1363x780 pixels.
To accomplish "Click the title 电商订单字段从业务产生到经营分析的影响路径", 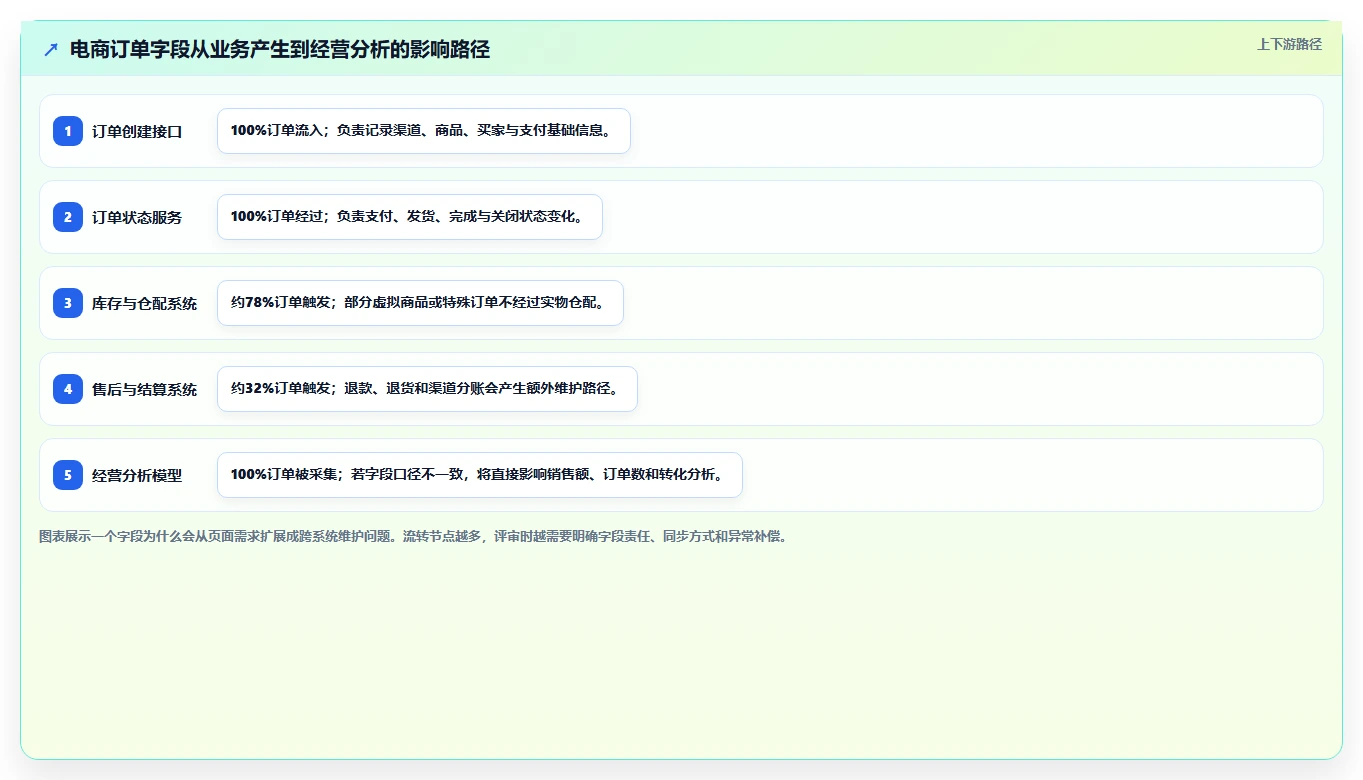I will tap(280, 49).
